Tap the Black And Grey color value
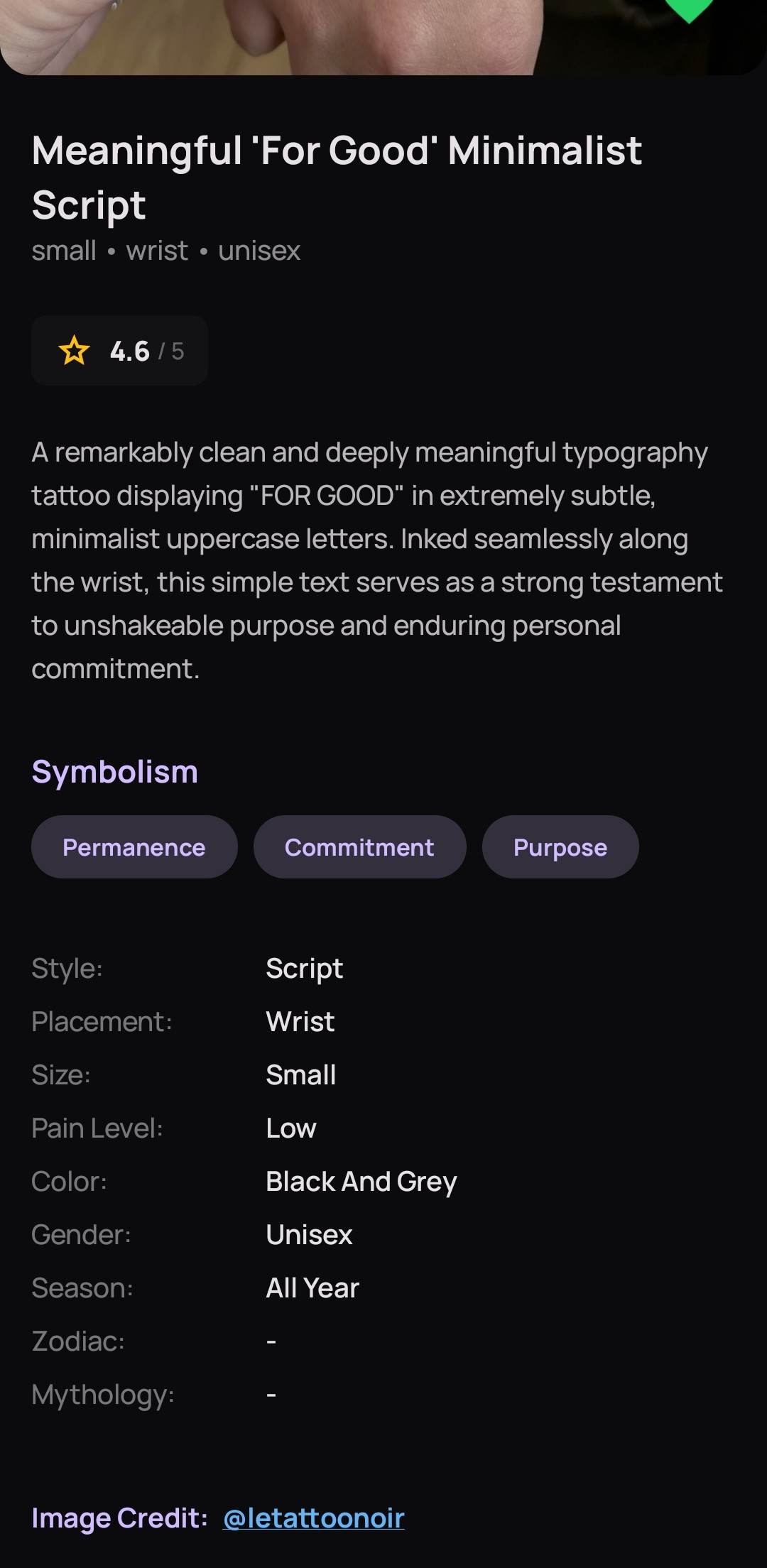 pos(361,1181)
